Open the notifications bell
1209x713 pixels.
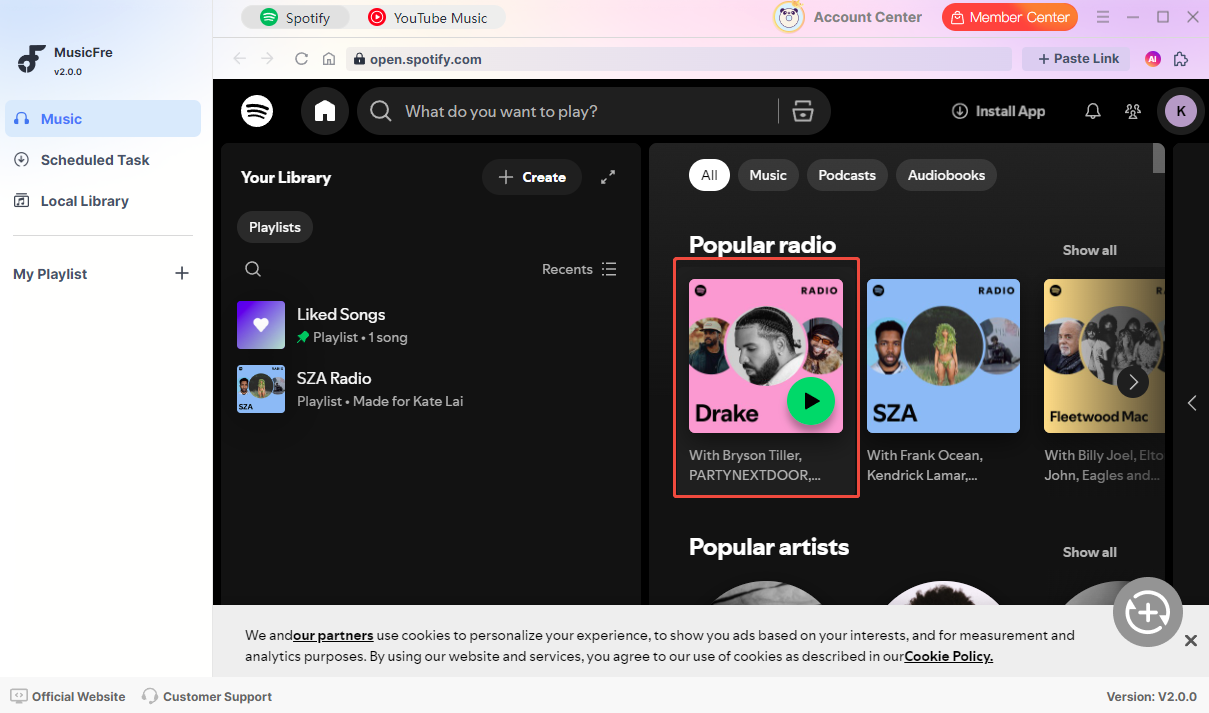click(1093, 111)
